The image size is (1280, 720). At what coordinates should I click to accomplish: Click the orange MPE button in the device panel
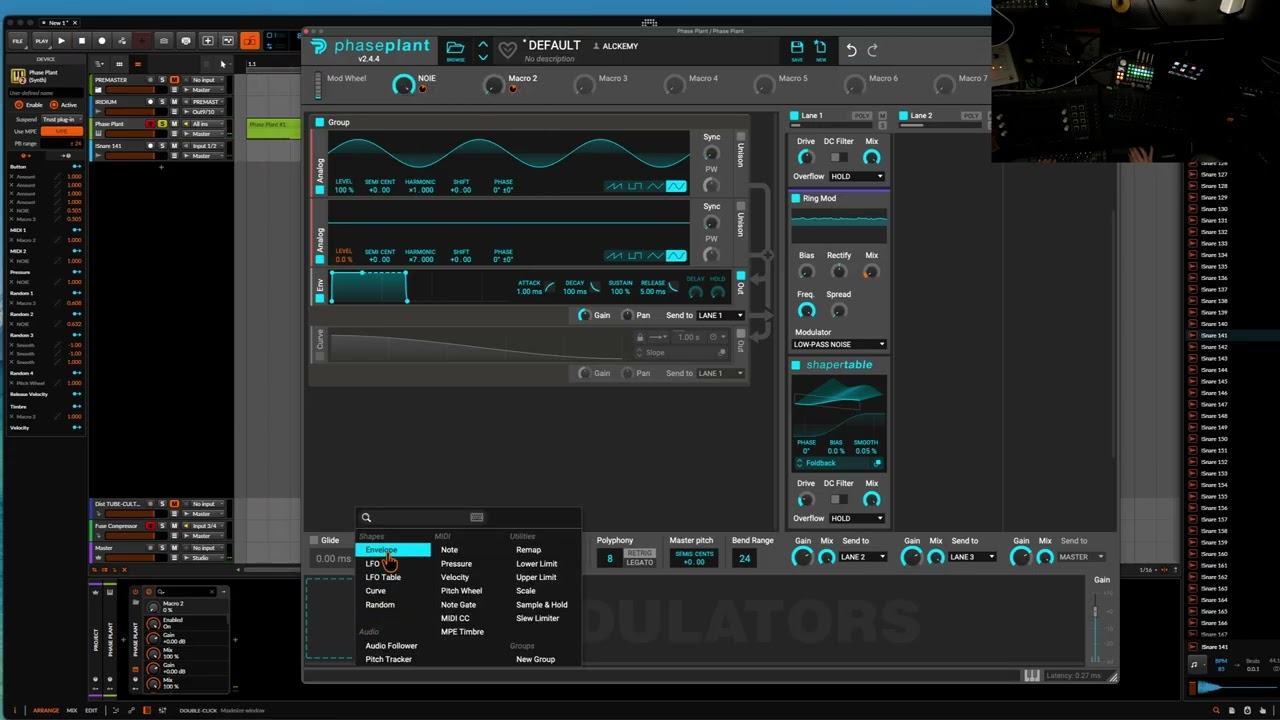coord(62,131)
